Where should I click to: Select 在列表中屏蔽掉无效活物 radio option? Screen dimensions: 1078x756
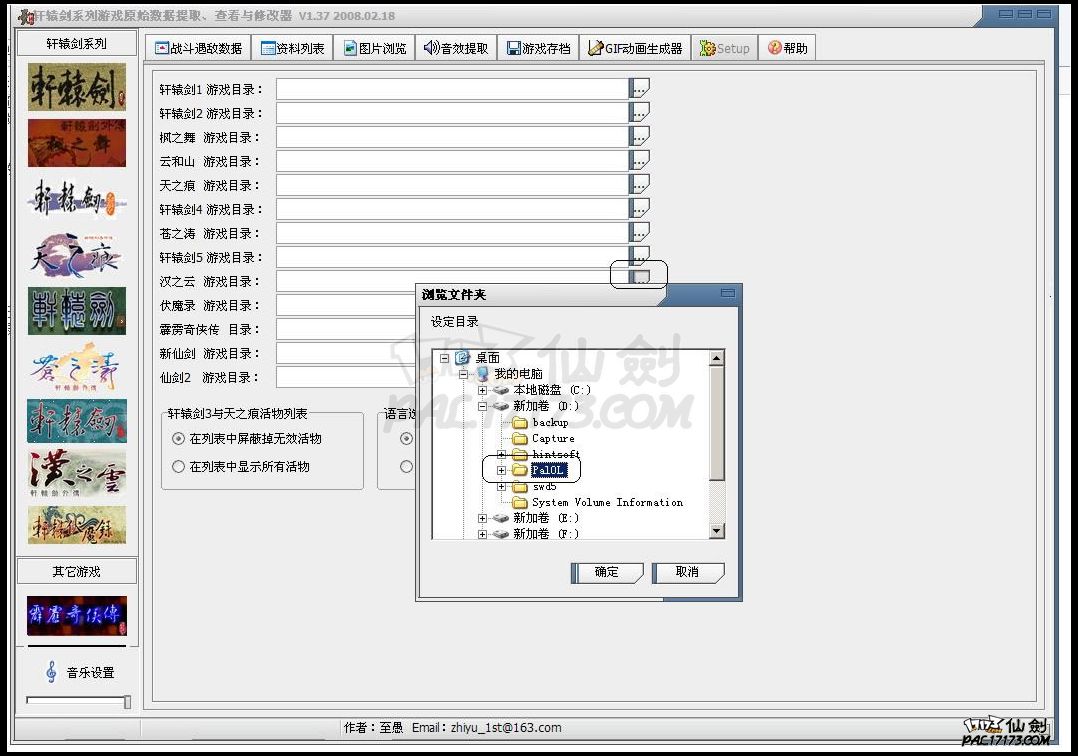coord(179,438)
